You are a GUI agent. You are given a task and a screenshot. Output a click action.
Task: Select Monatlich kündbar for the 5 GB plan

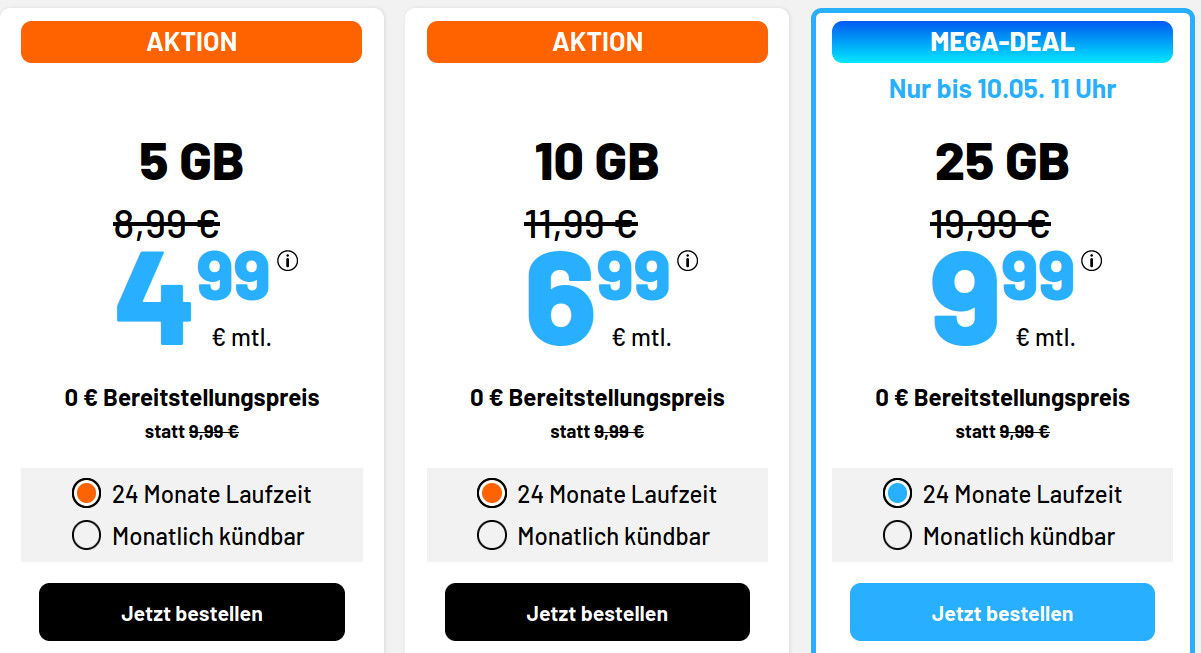(85, 535)
